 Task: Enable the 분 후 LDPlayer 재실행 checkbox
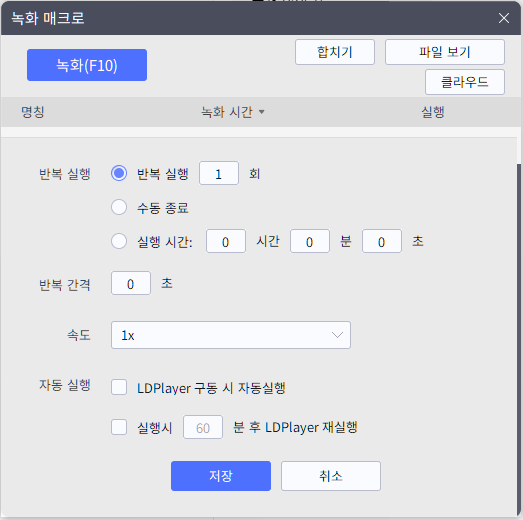click(119, 427)
